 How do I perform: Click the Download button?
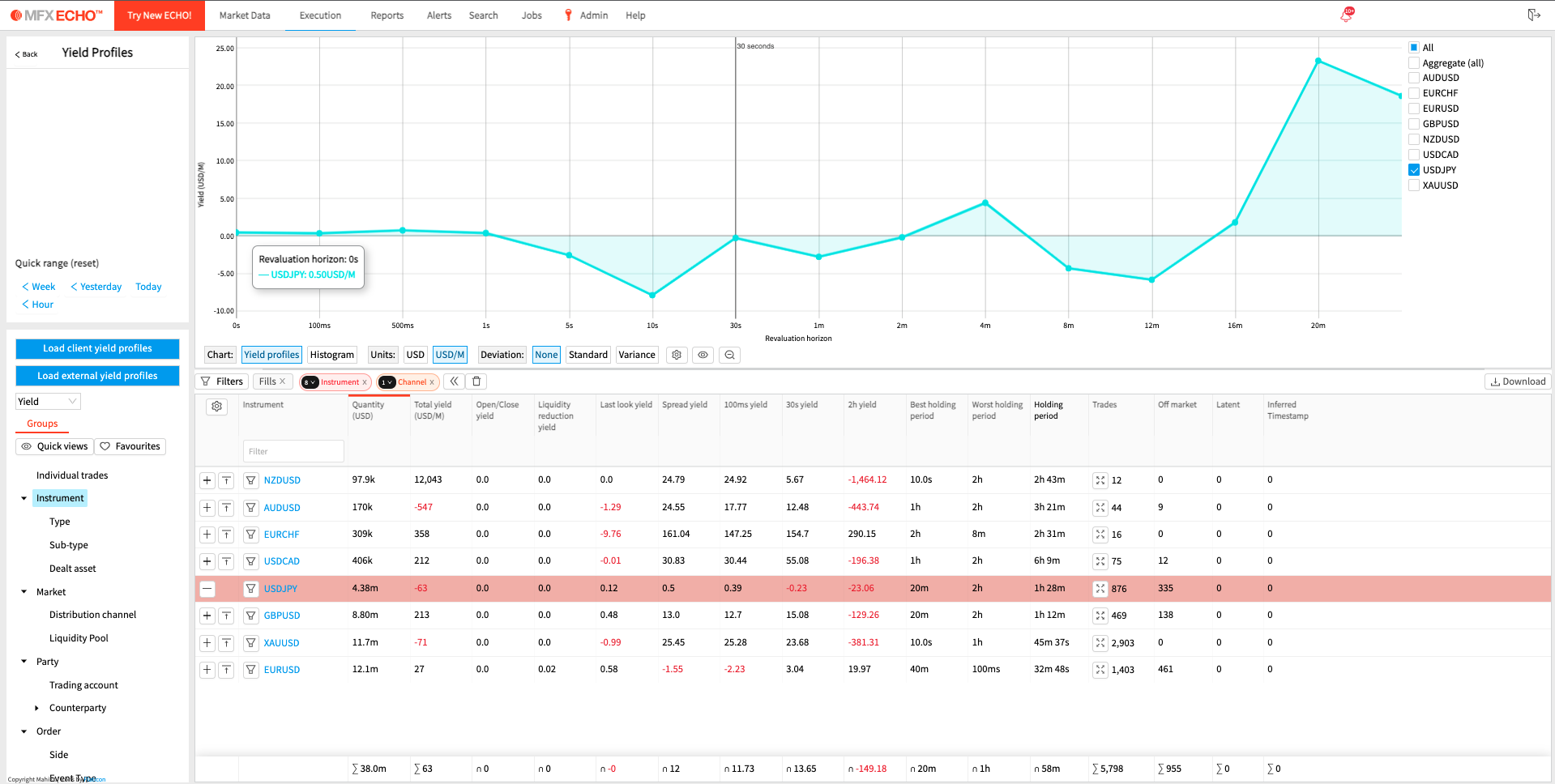click(x=1518, y=381)
